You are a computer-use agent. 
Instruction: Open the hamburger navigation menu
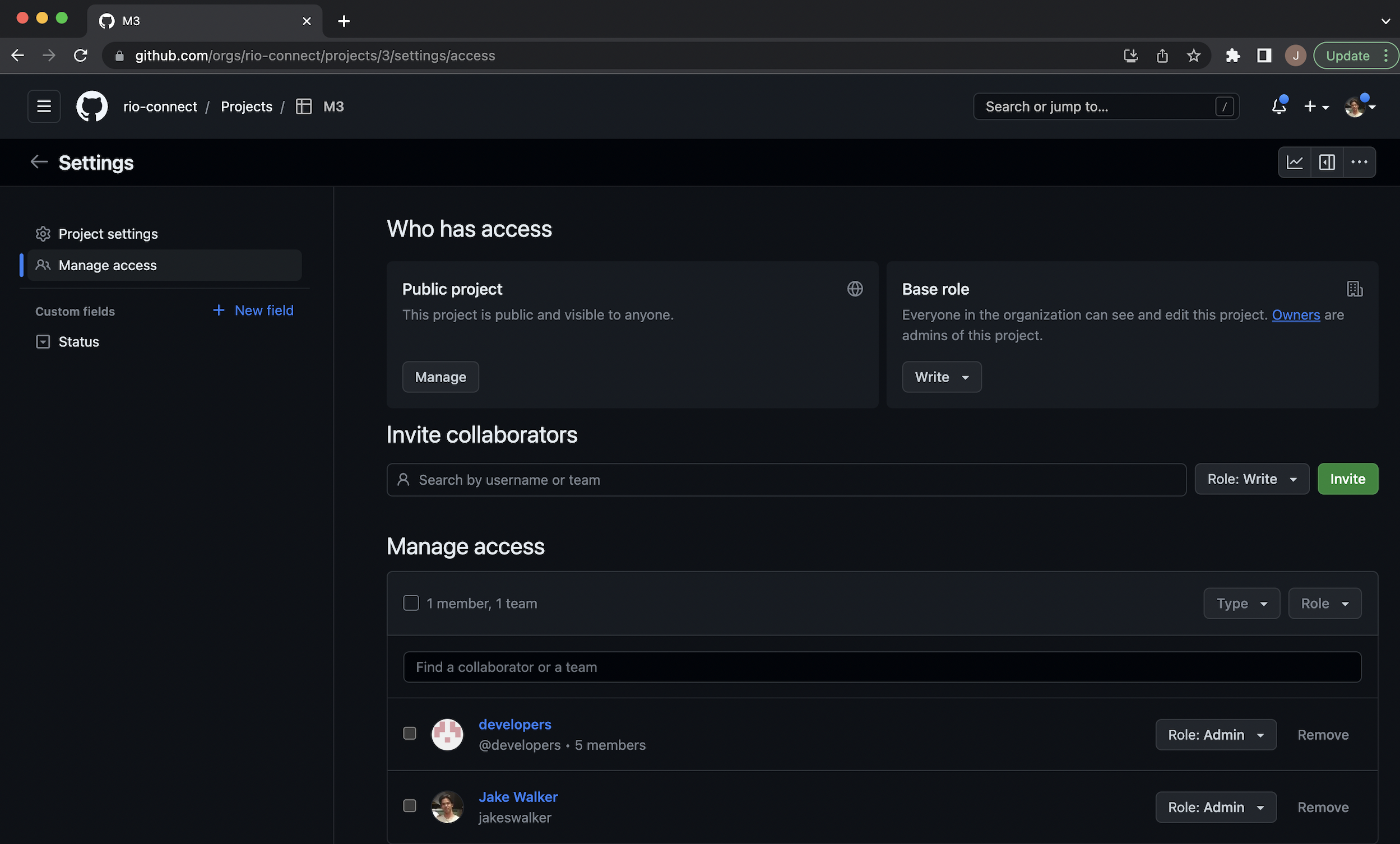point(44,106)
